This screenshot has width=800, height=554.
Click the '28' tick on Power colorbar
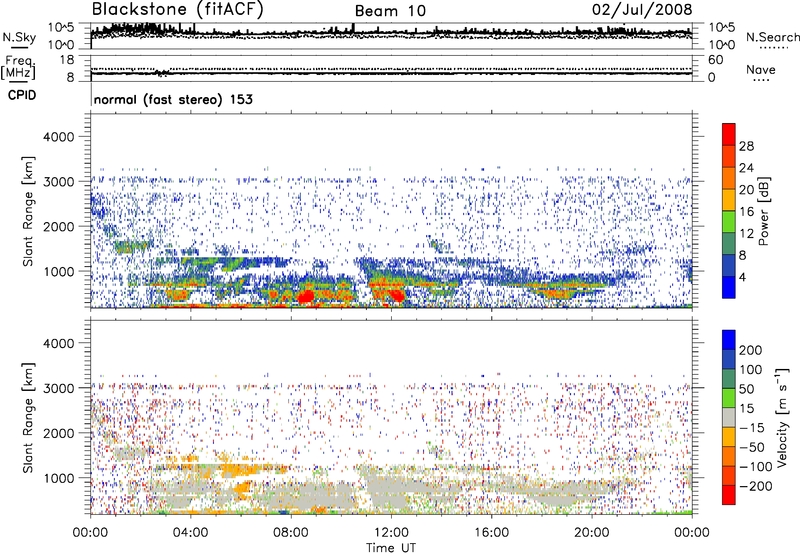[x=746, y=146]
